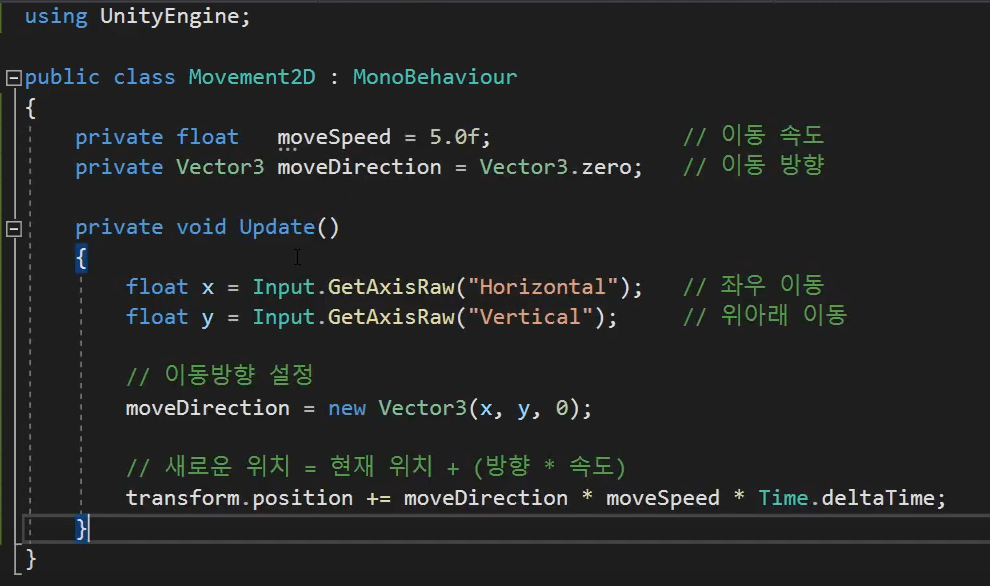Click 'moveSpeed' in the float declaration
990x586 pixels.
point(334,137)
